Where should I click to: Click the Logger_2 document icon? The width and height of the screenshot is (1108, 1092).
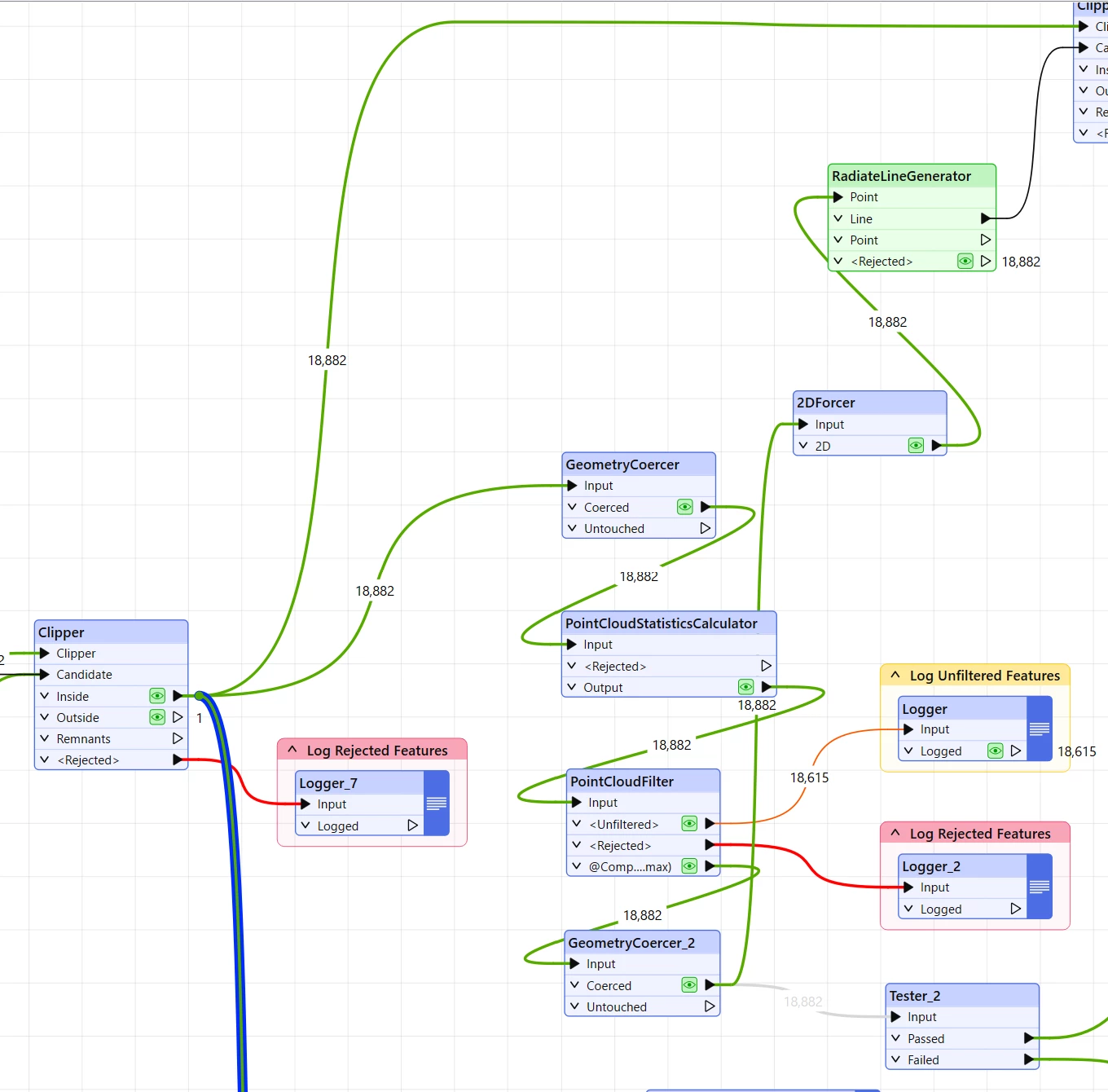1040,887
